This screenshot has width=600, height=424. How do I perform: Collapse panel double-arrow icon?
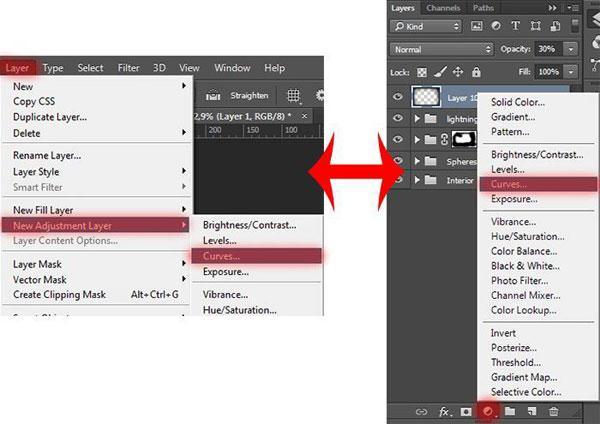(553, 8)
